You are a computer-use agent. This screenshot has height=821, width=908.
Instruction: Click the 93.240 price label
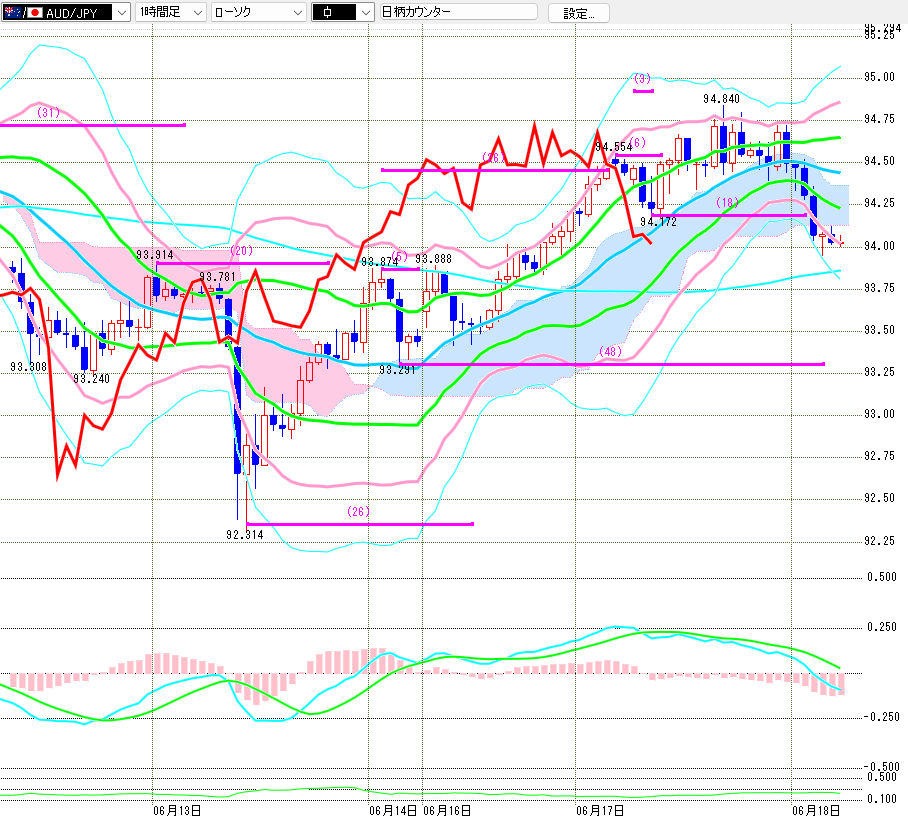tap(91, 379)
